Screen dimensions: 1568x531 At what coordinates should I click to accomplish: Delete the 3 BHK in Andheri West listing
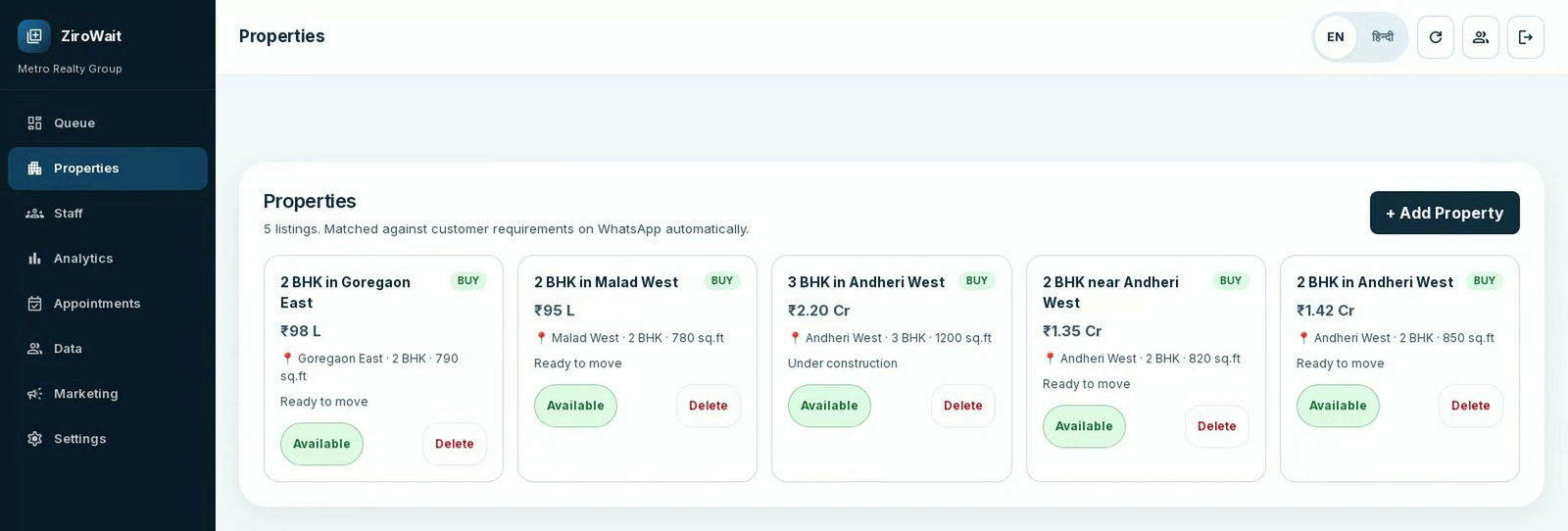click(963, 406)
